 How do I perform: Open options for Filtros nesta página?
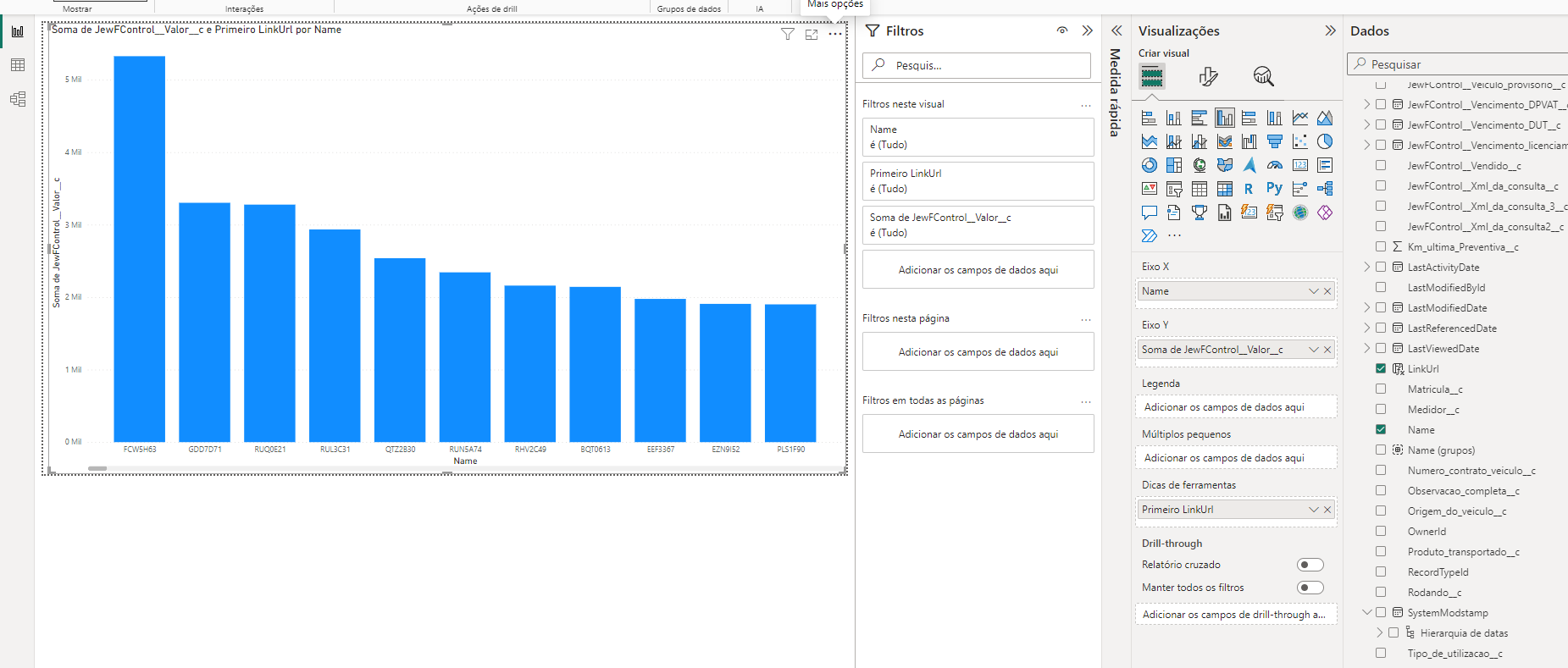(1086, 319)
